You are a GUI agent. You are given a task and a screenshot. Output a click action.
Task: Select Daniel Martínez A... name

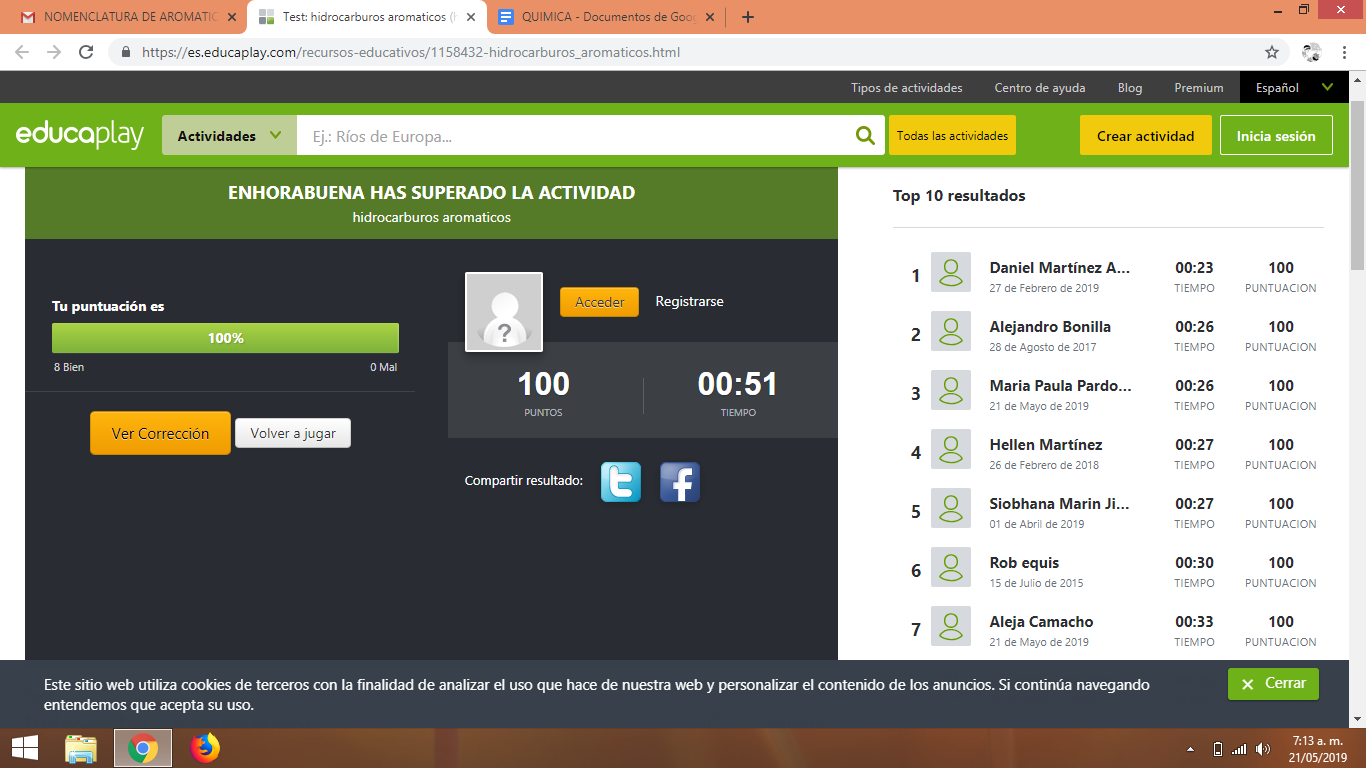1060,268
